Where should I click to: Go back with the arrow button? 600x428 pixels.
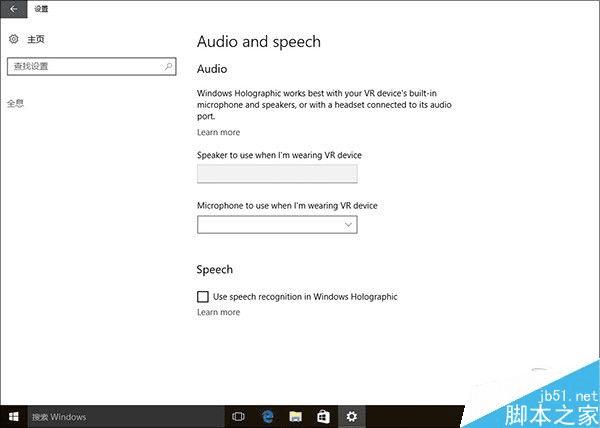pos(14,9)
